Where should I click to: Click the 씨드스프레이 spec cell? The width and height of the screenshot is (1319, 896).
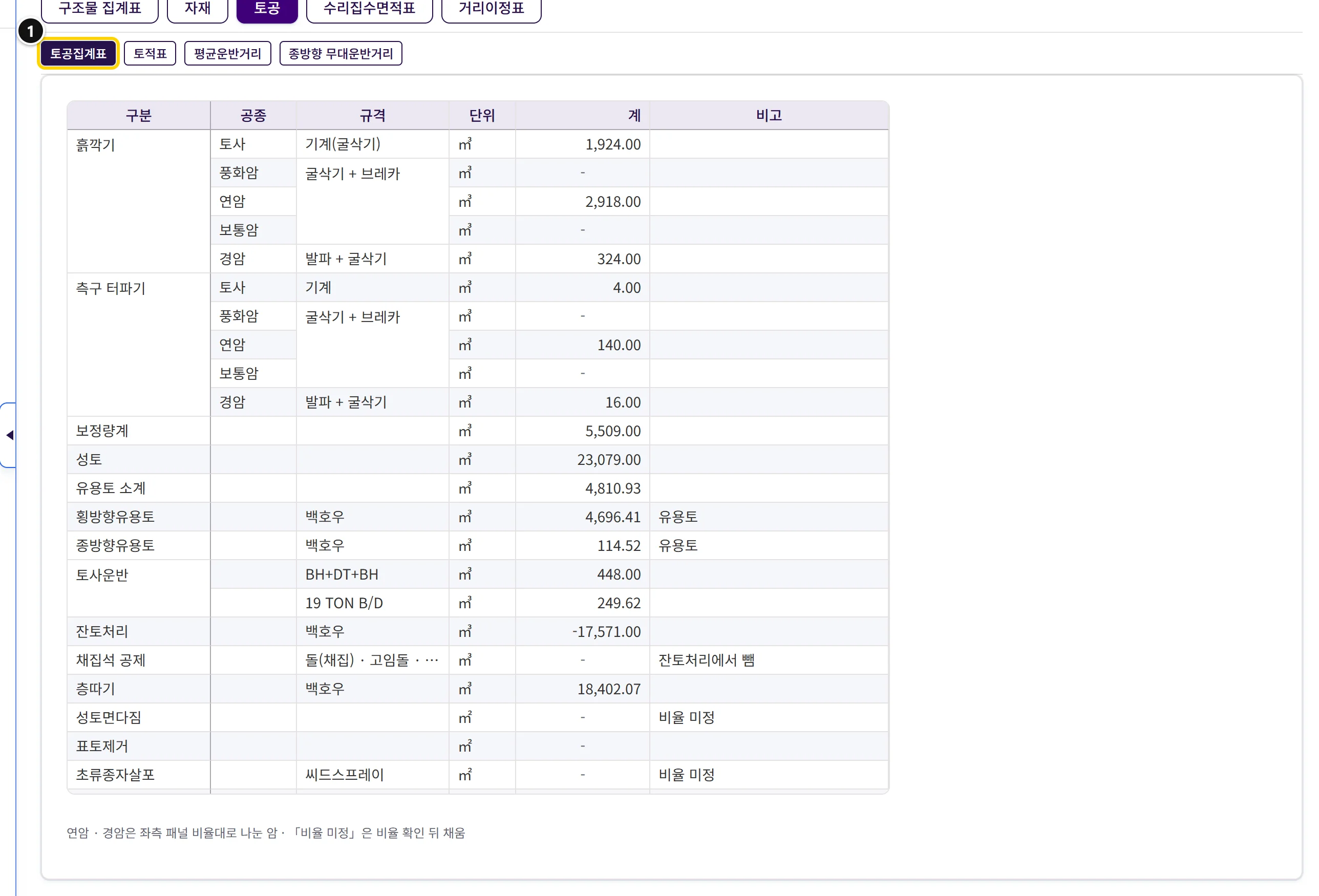[x=373, y=775]
